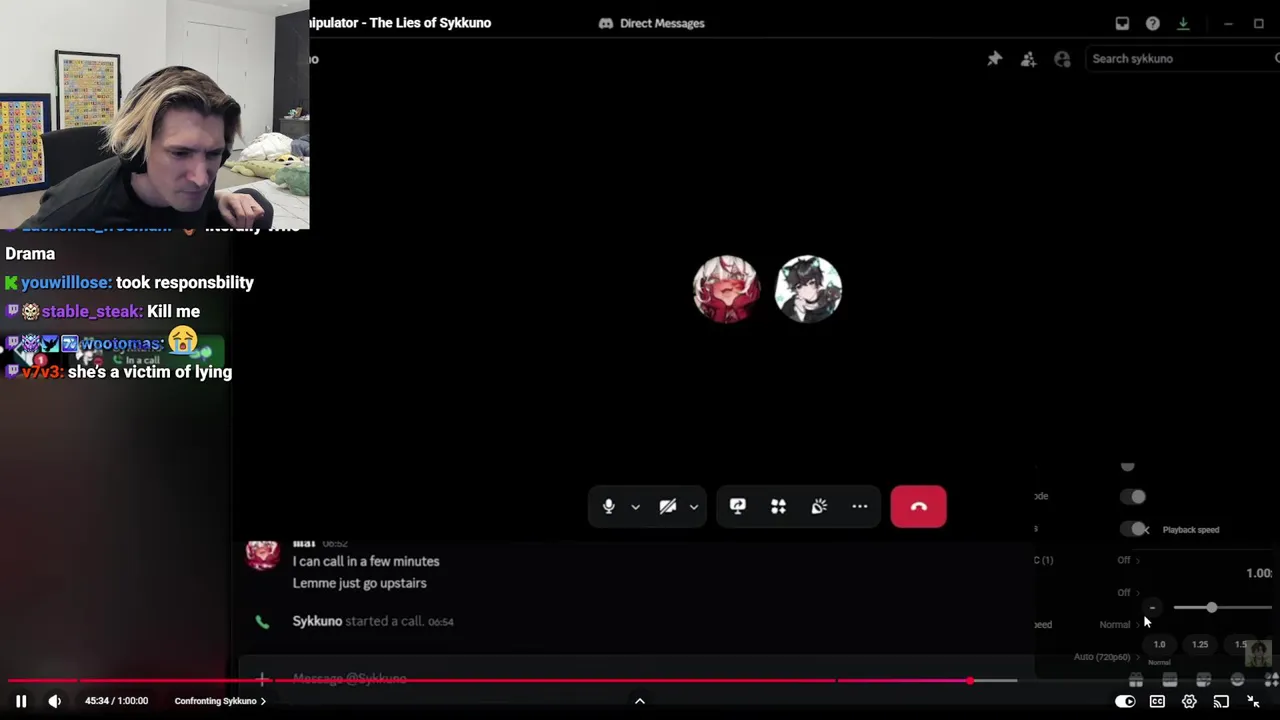
Task: Toggle autoplay switch in player bar
Action: pyautogui.click(x=1125, y=701)
